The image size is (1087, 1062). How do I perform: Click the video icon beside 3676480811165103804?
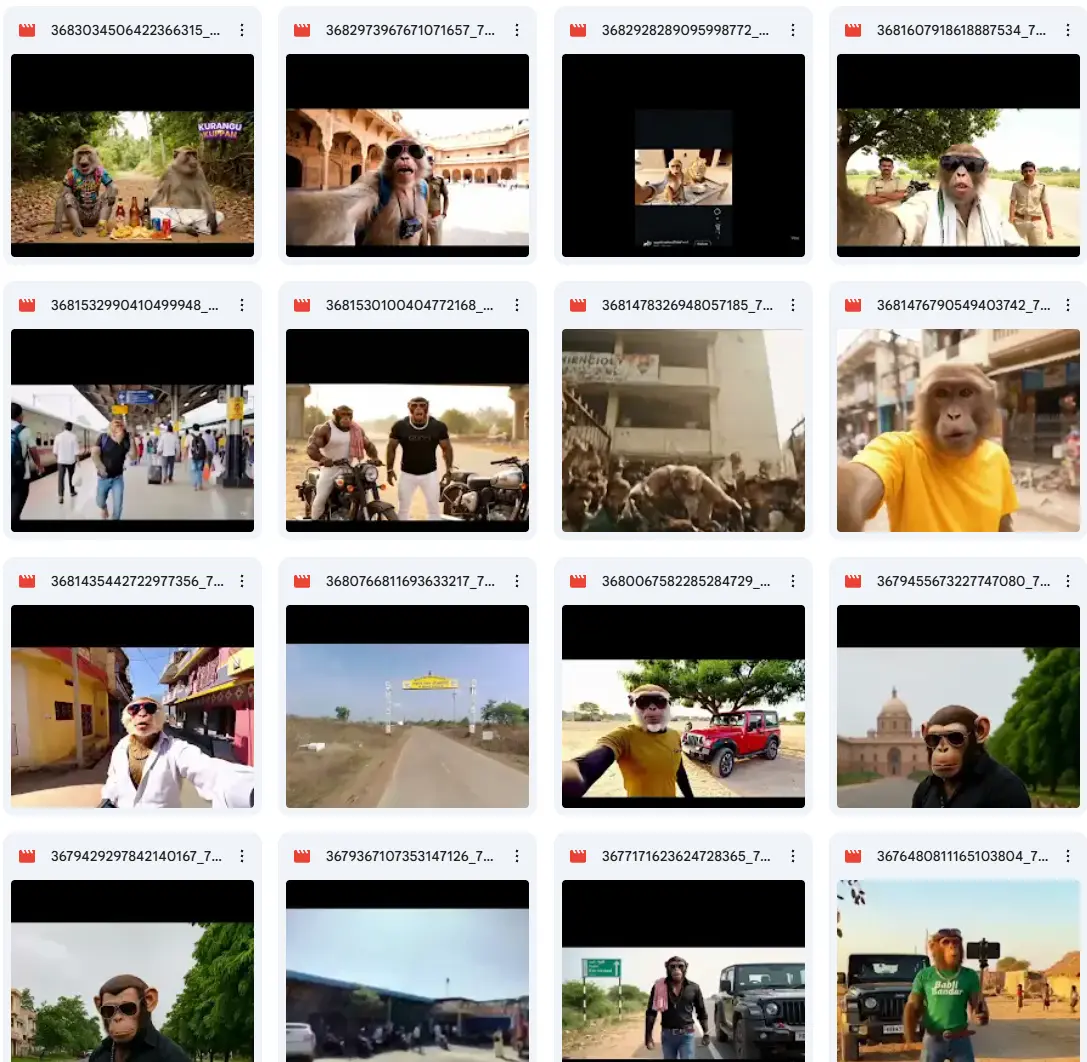point(853,856)
